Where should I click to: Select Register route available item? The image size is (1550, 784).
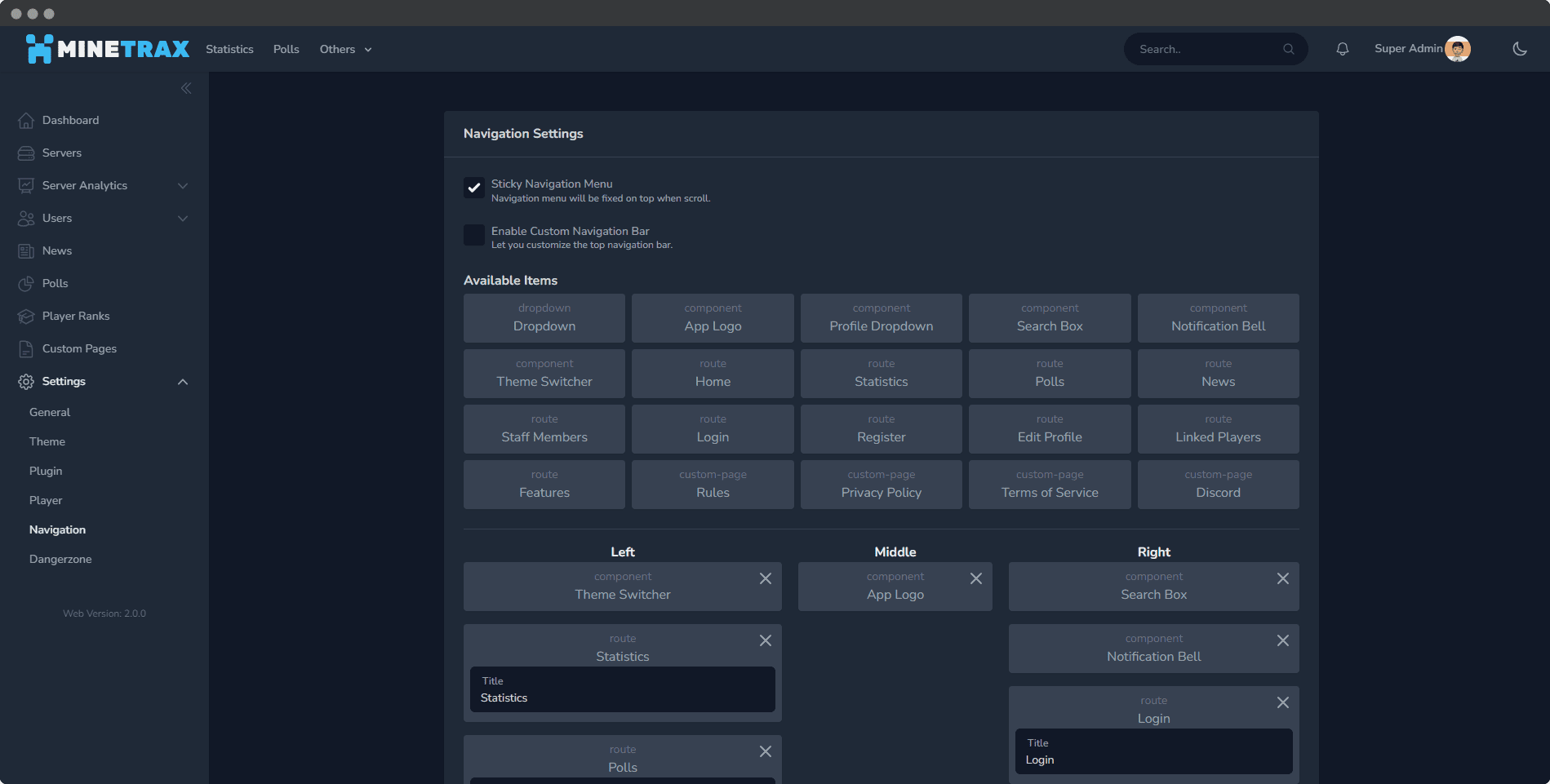tap(882, 429)
